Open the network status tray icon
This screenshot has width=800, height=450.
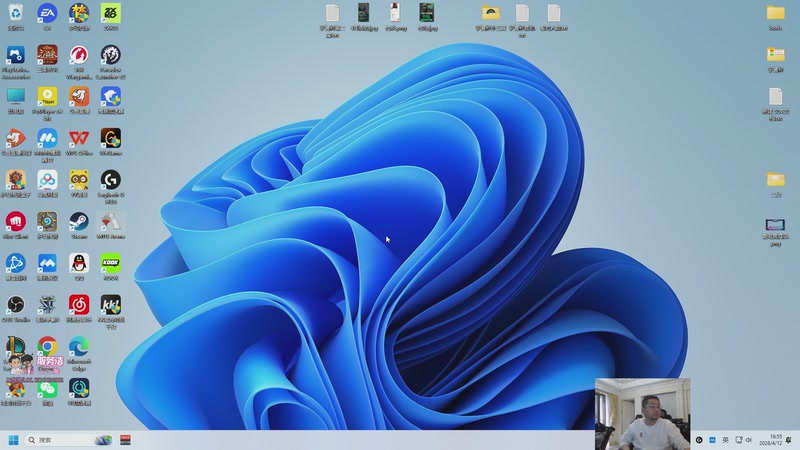click(739, 440)
